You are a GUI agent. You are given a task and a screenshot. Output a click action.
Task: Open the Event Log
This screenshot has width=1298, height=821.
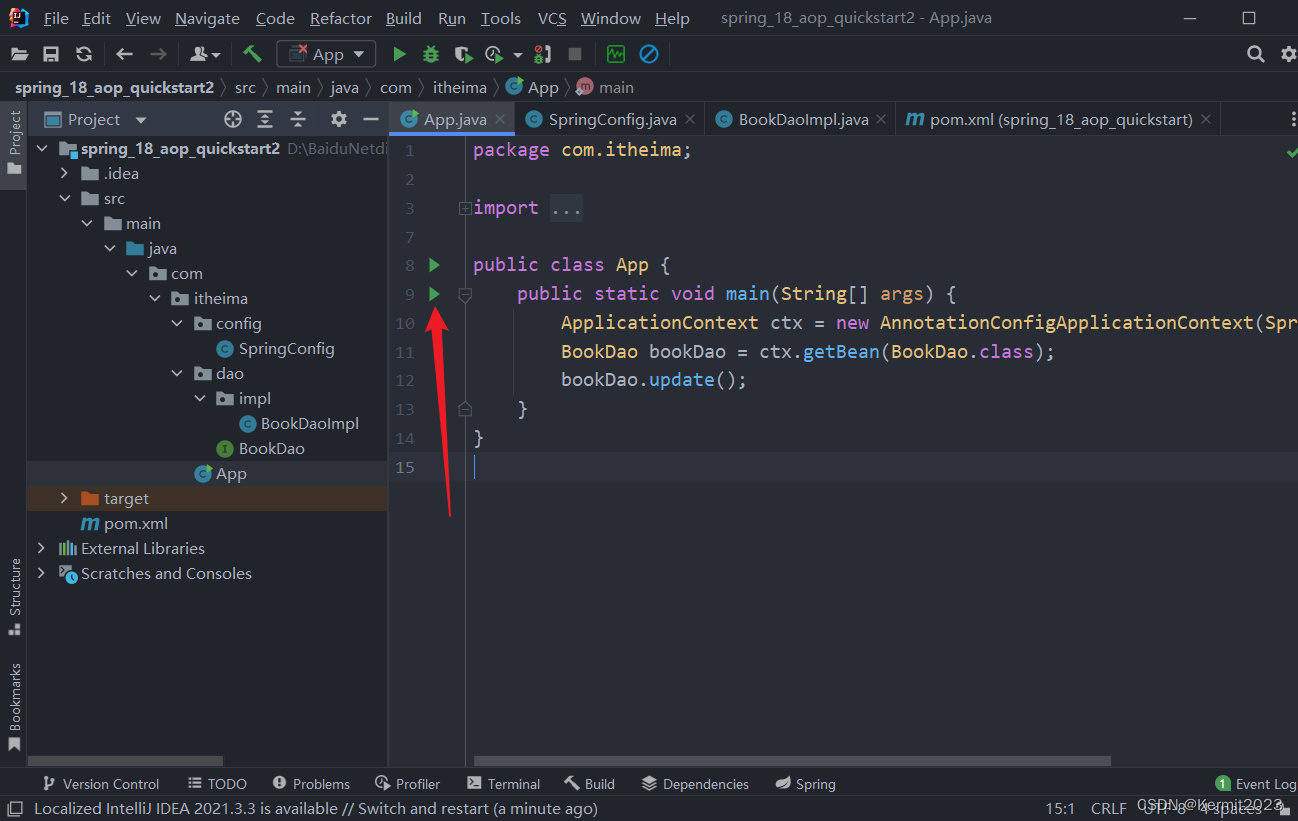point(1255,784)
